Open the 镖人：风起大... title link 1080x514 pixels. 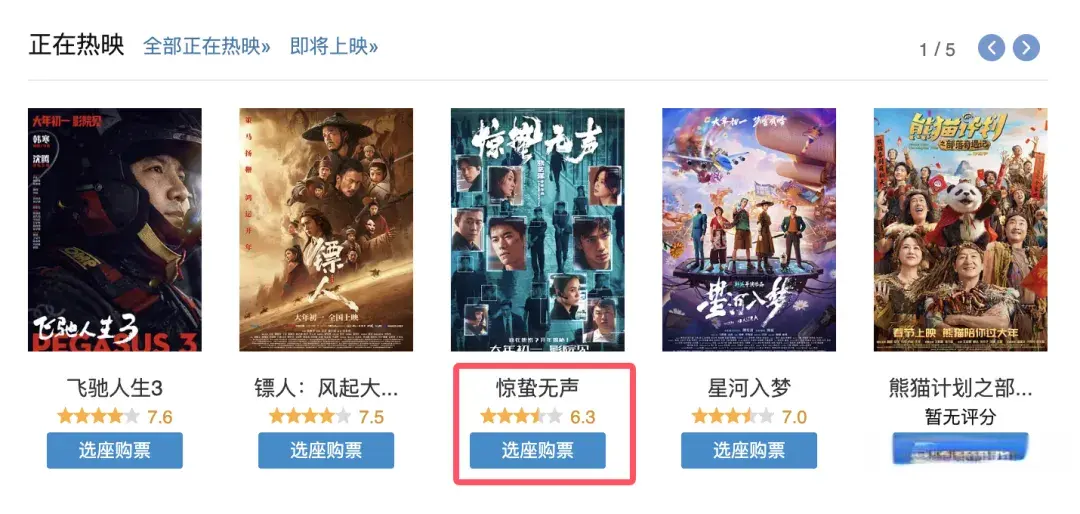pos(326,389)
